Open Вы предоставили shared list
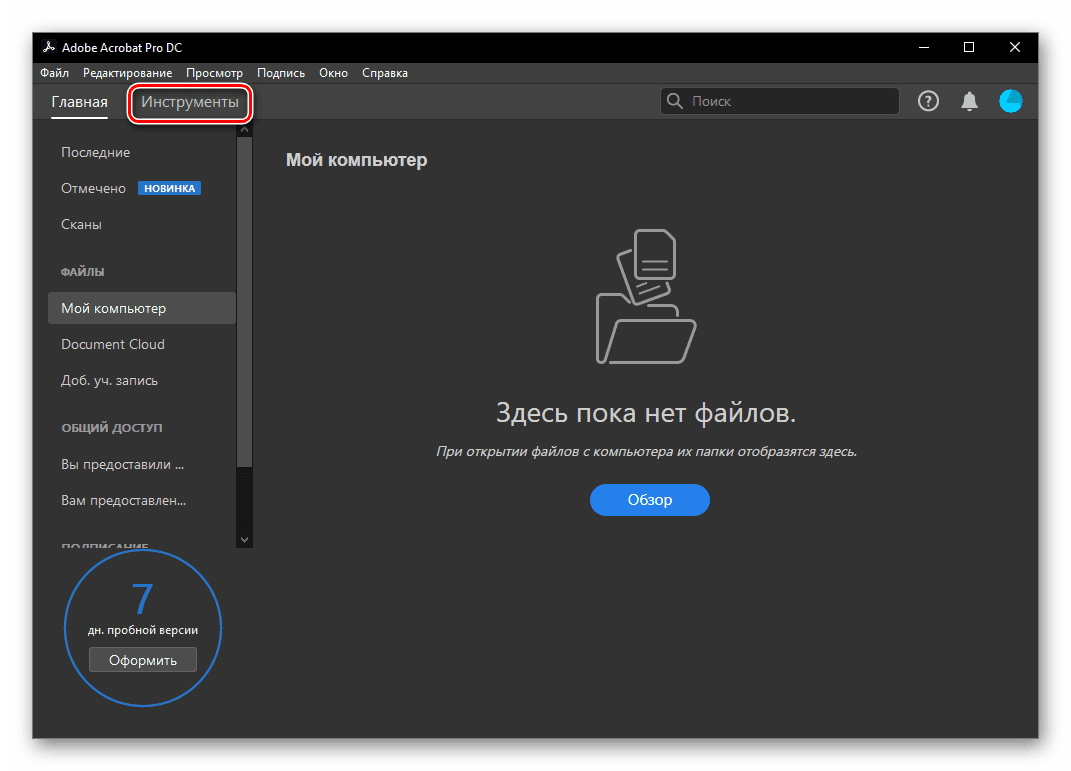Image resolution: width=1071 pixels, height=771 pixels. point(122,464)
